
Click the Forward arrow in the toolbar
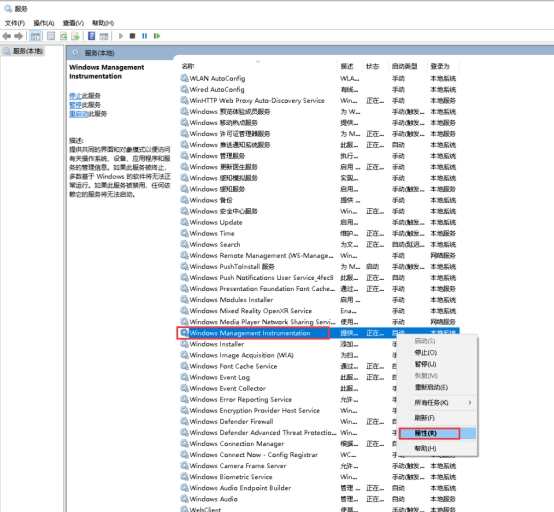(18, 36)
